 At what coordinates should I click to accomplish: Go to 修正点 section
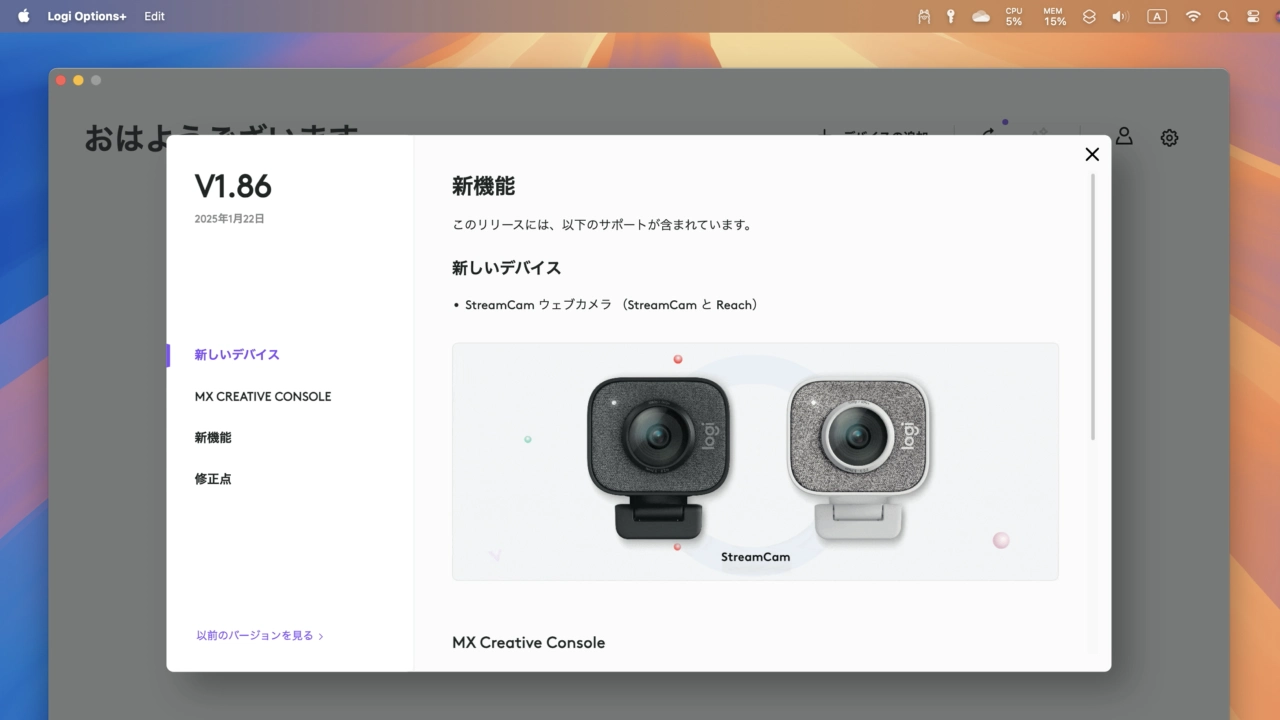pyautogui.click(x=213, y=479)
